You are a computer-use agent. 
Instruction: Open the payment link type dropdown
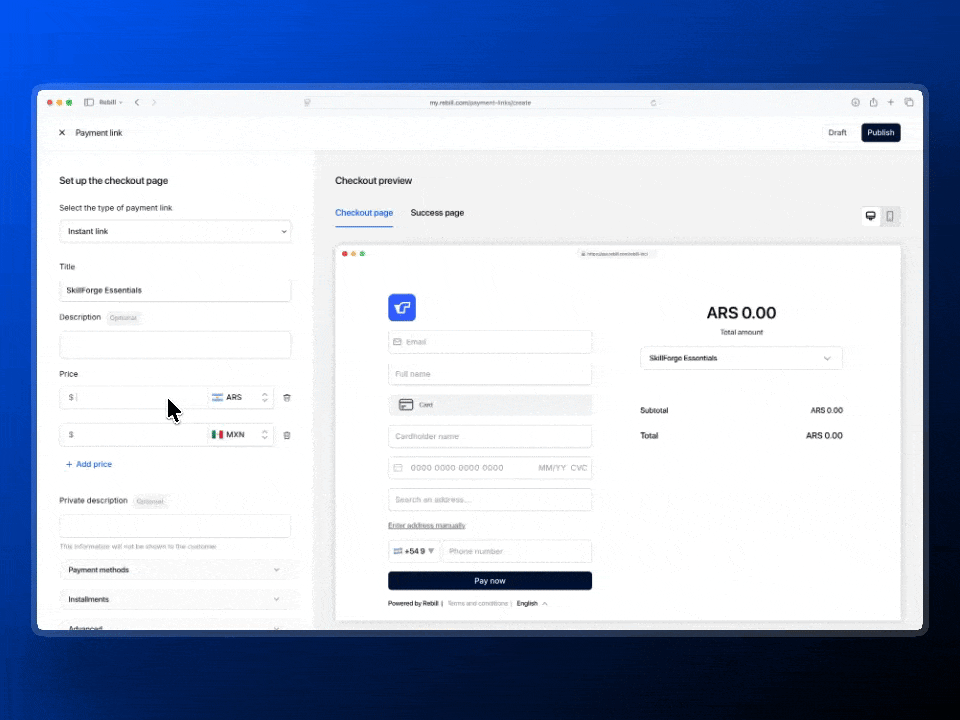coord(175,231)
